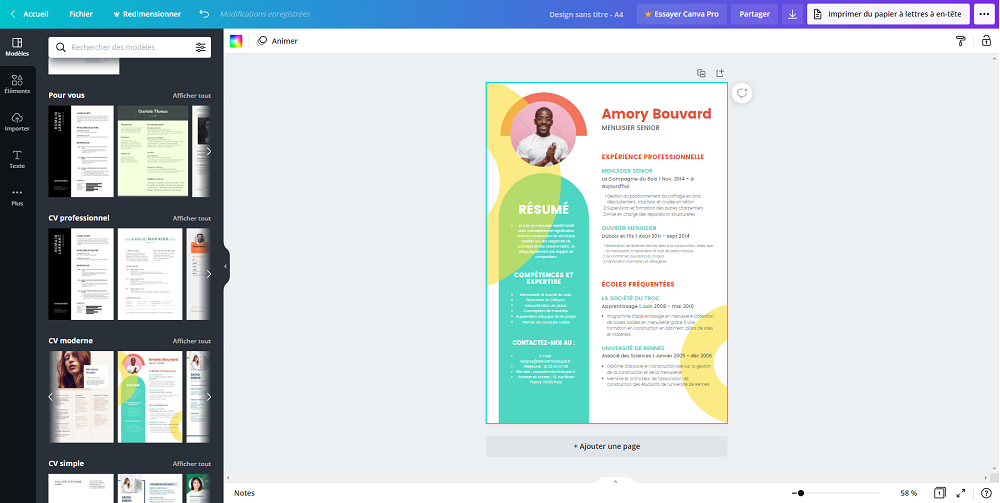Click the Partager button

click(754, 14)
